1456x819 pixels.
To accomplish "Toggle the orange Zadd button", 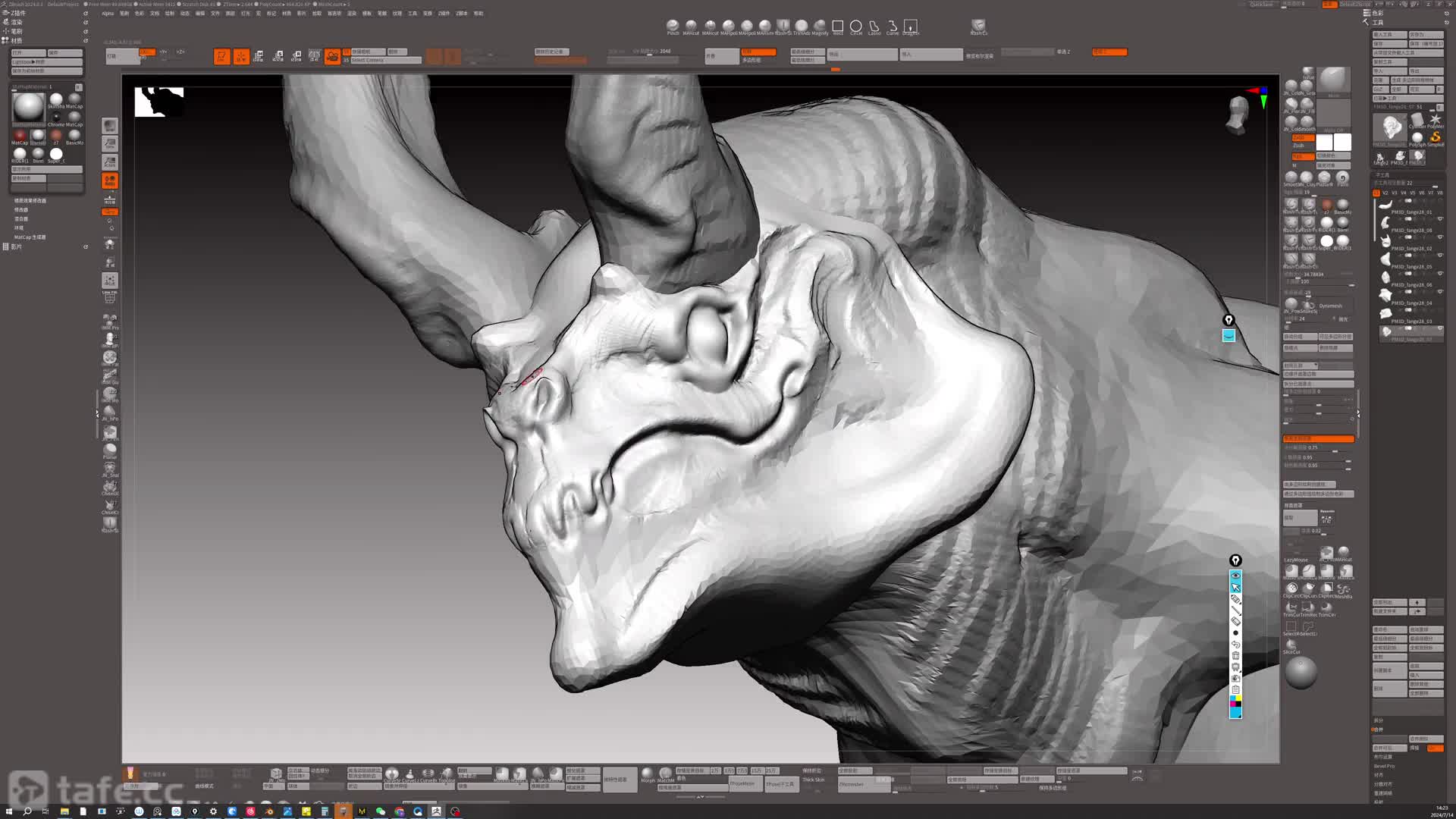I will [x=1302, y=137].
